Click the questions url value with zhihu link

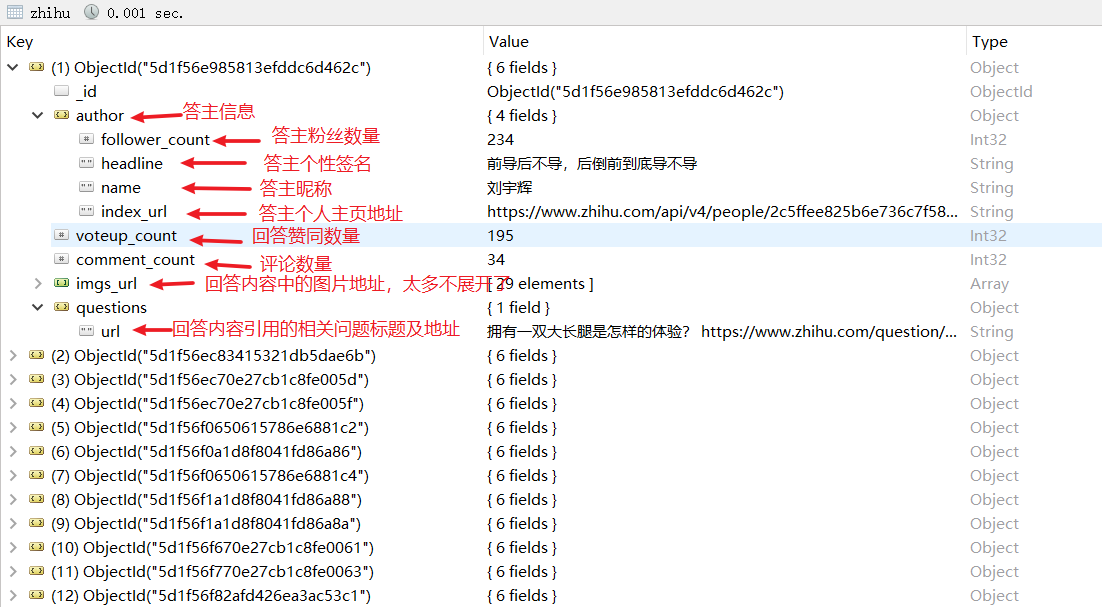point(722,332)
